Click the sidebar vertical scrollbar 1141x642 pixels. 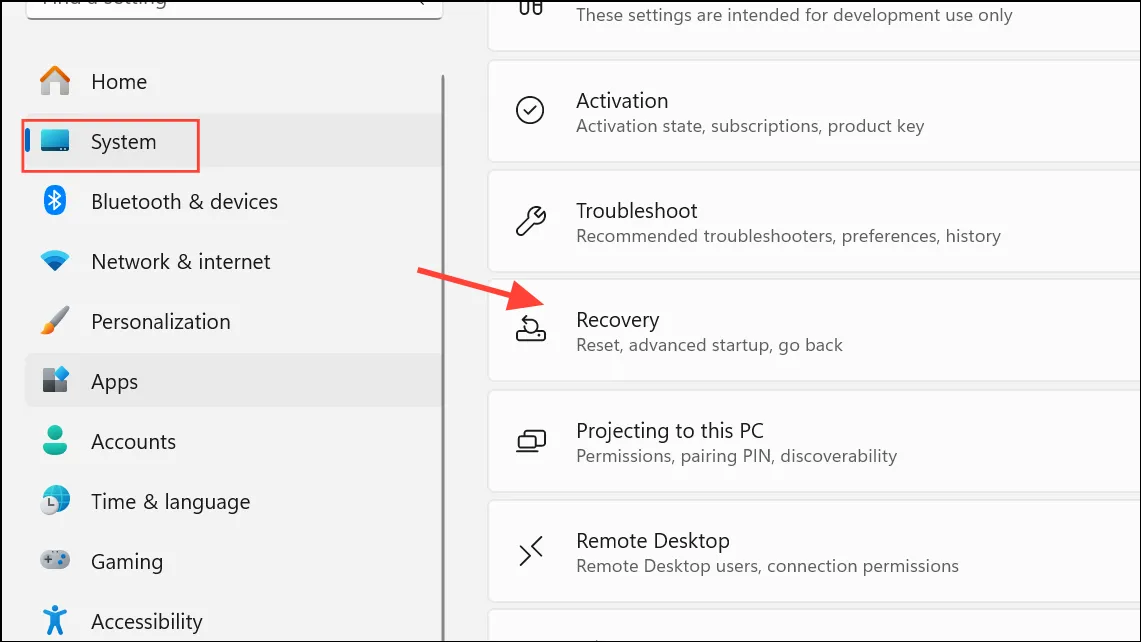(443, 357)
